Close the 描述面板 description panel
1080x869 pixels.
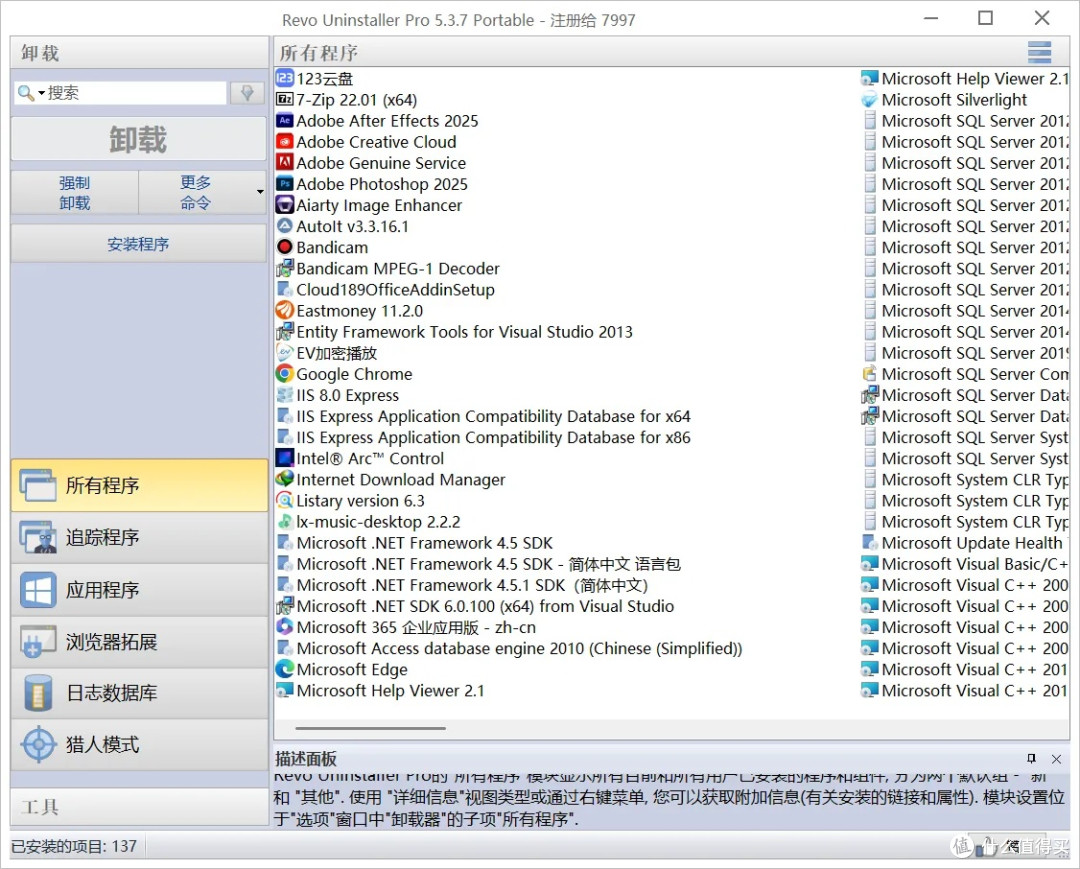1056,759
